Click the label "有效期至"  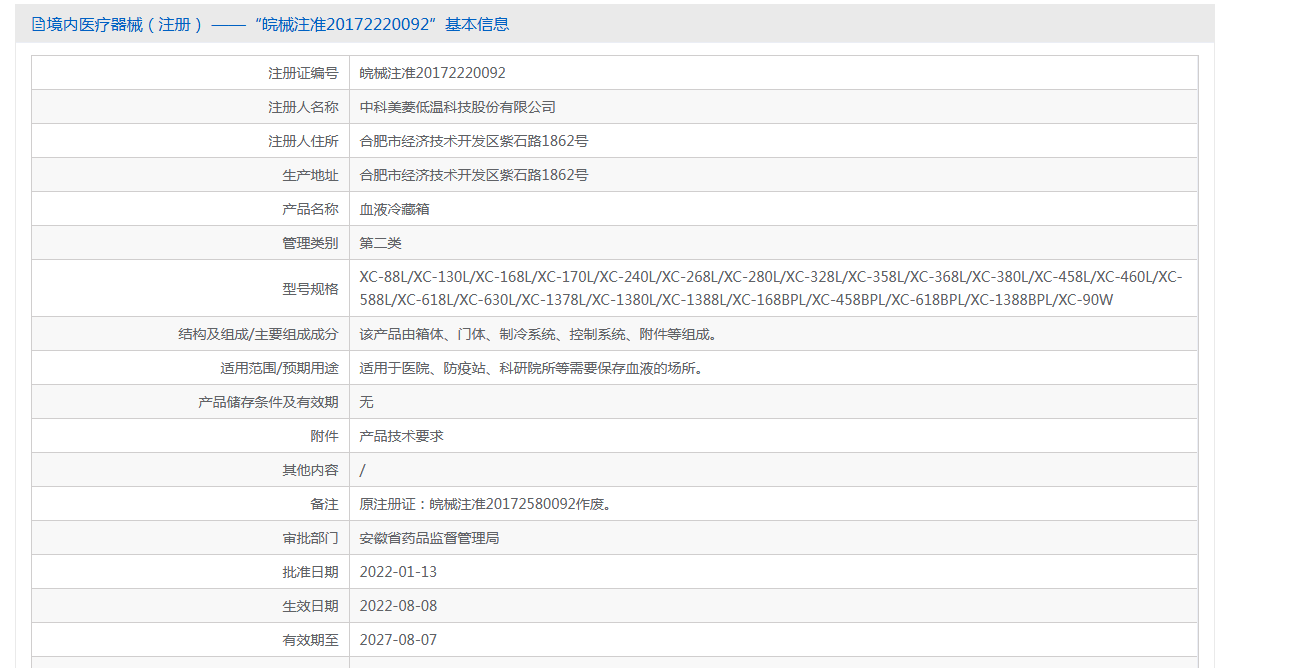[x=310, y=640]
